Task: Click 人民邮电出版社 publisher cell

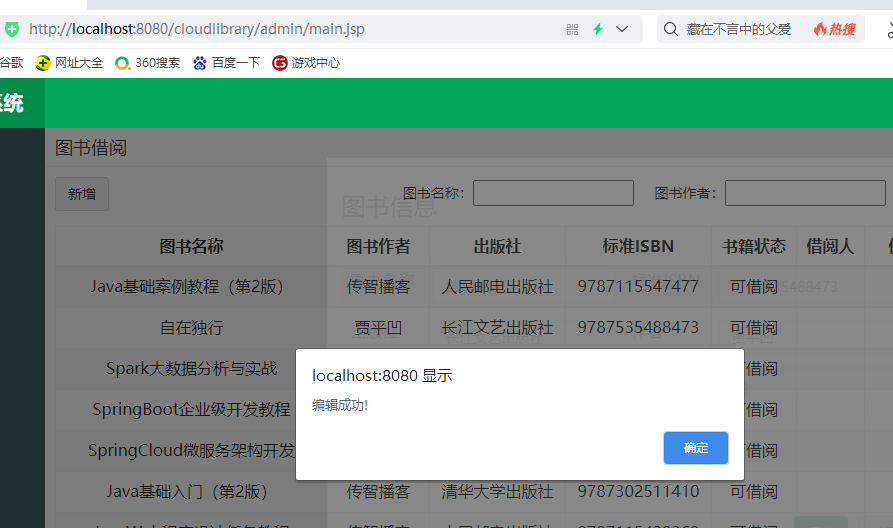Action: pos(497,286)
